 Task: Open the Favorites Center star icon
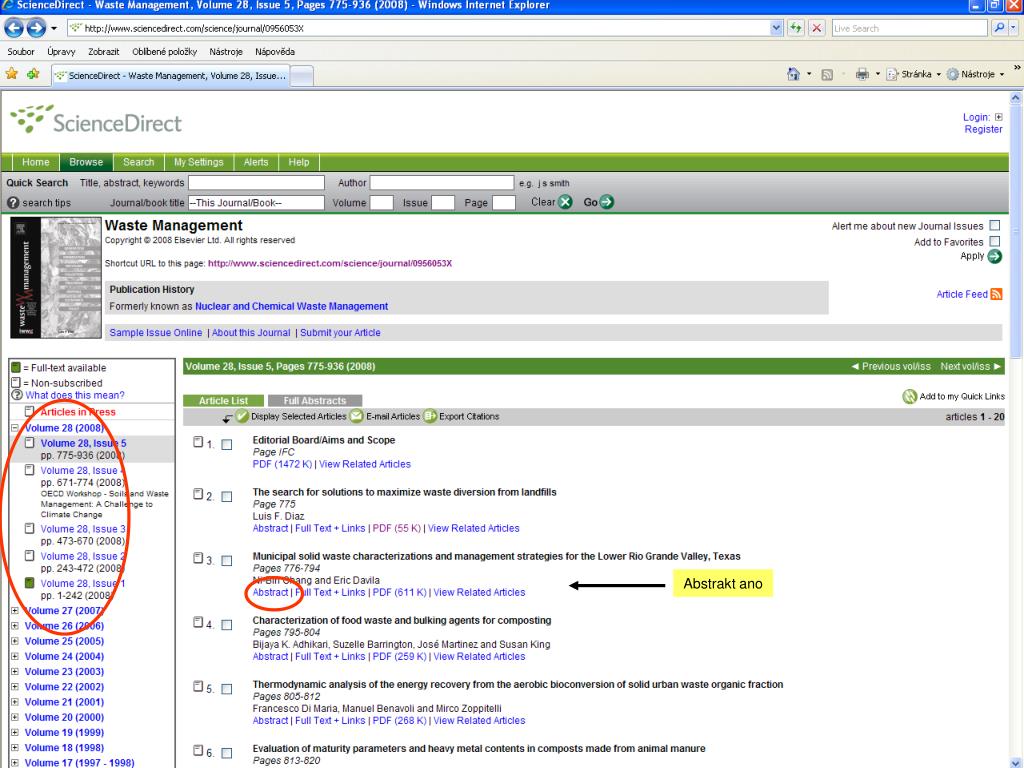pos(12,74)
